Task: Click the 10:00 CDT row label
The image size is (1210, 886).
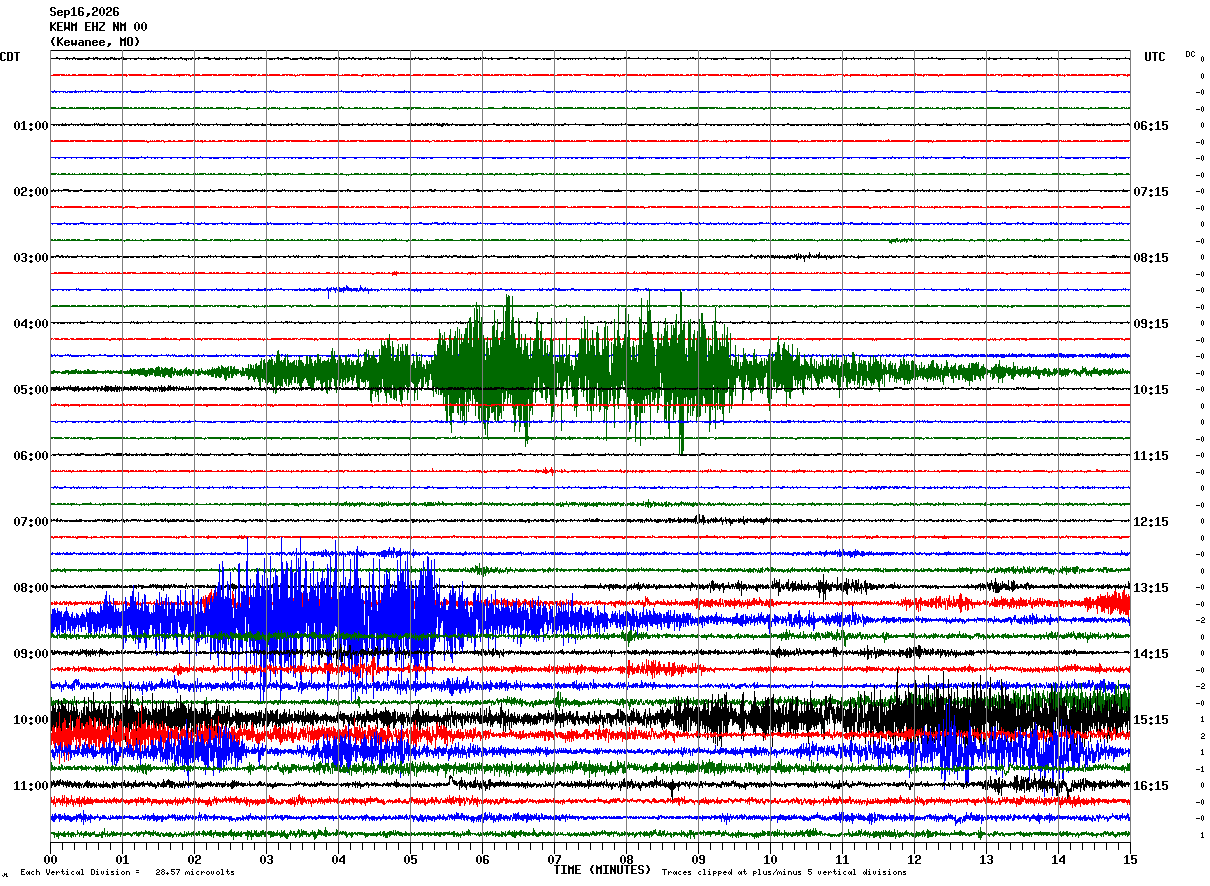Action: (31, 720)
